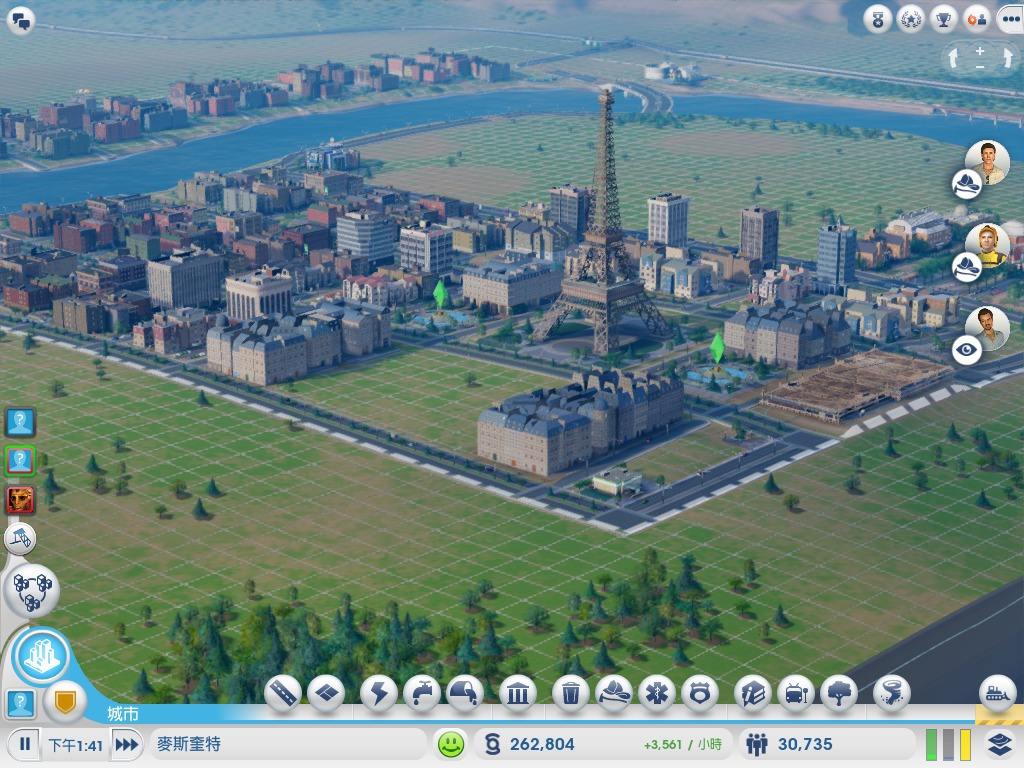Click the eye icon under the third advisor
This screenshot has width=1024, height=768.
[x=967, y=350]
